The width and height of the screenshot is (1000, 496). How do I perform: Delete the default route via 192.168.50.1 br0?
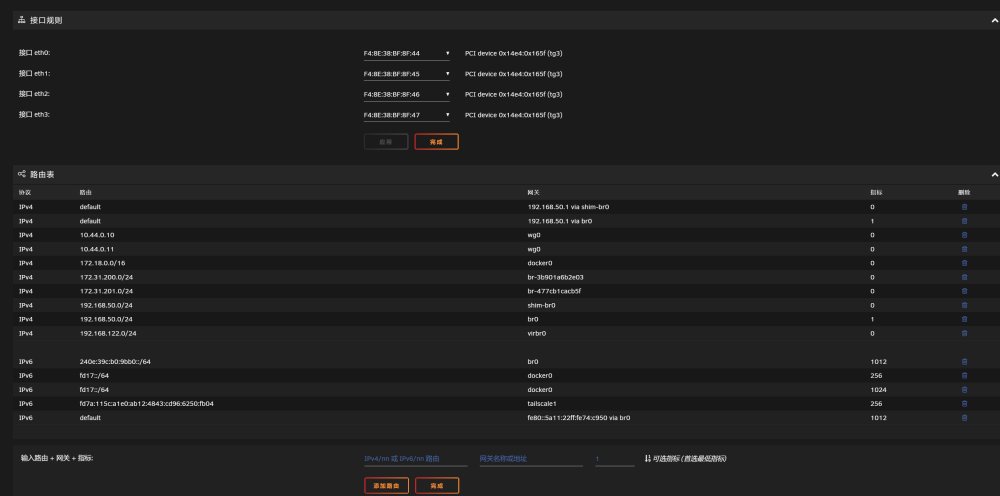tap(964, 221)
